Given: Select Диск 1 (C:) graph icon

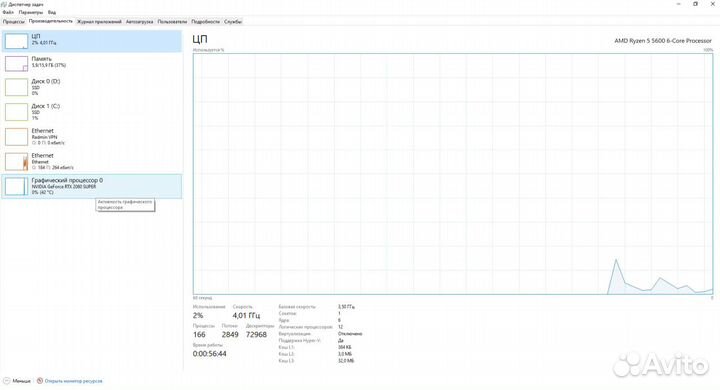Looking at the screenshot, I should [x=17, y=112].
